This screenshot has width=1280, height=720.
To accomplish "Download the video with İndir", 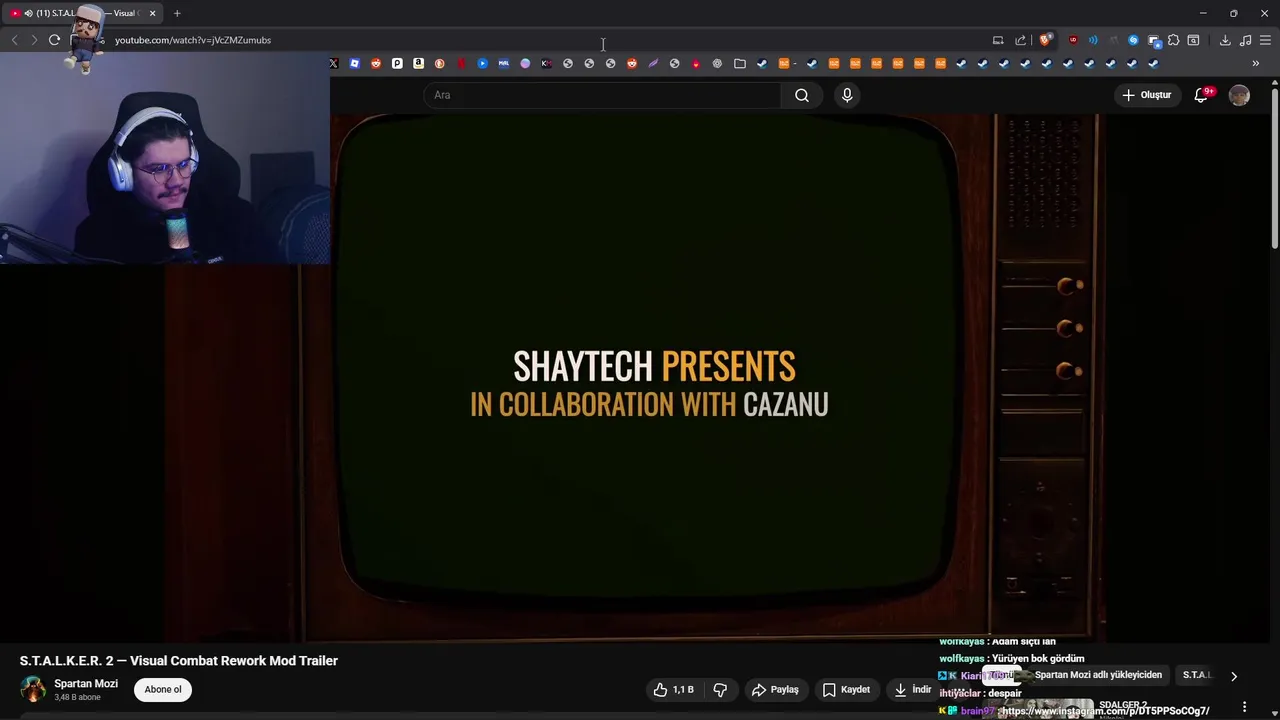I will tap(913, 690).
